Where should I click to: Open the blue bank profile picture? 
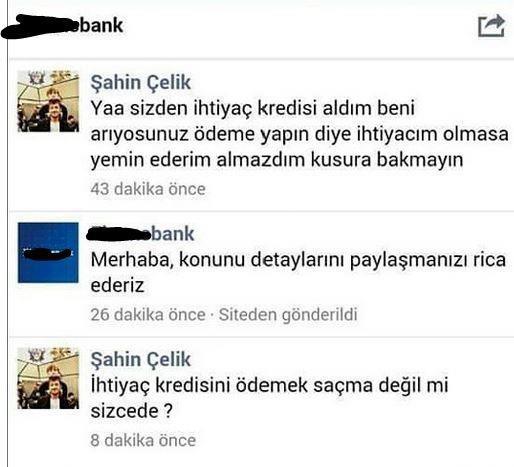[48, 252]
